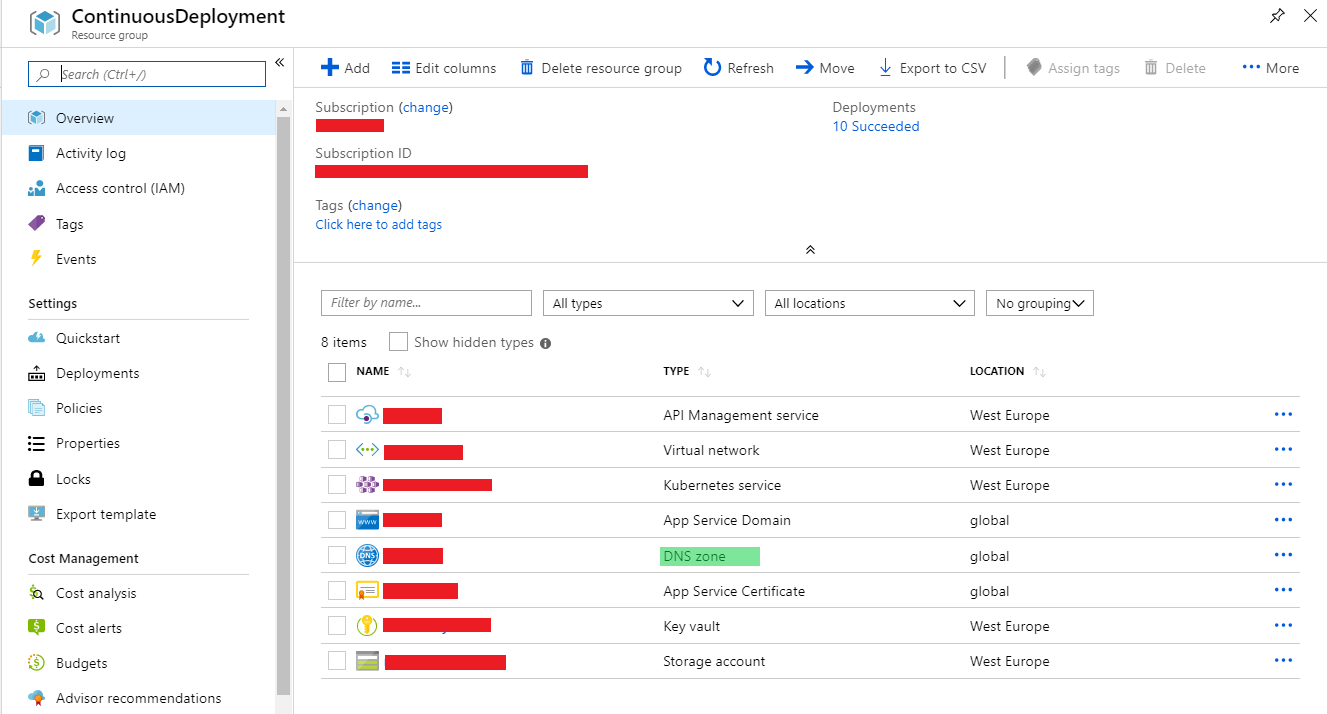Check the select-all checkbox in the table header

coord(337,371)
